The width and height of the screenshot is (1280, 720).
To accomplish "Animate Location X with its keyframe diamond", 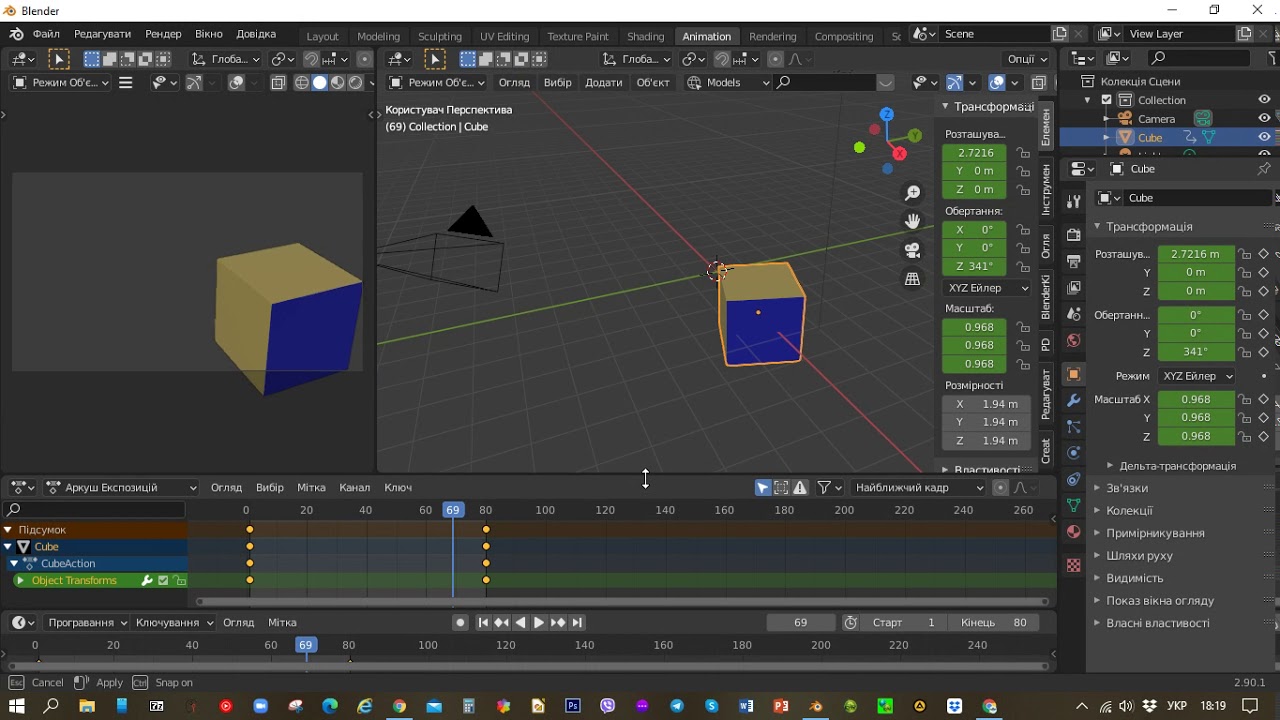I will tap(1264, 254).
